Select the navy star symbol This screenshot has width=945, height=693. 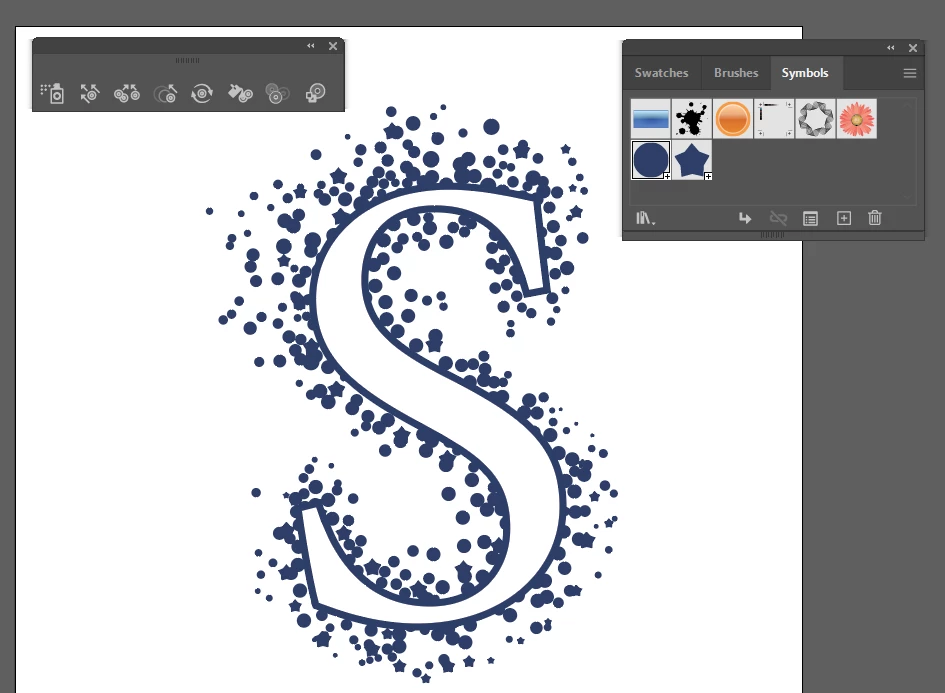(691, 160)
